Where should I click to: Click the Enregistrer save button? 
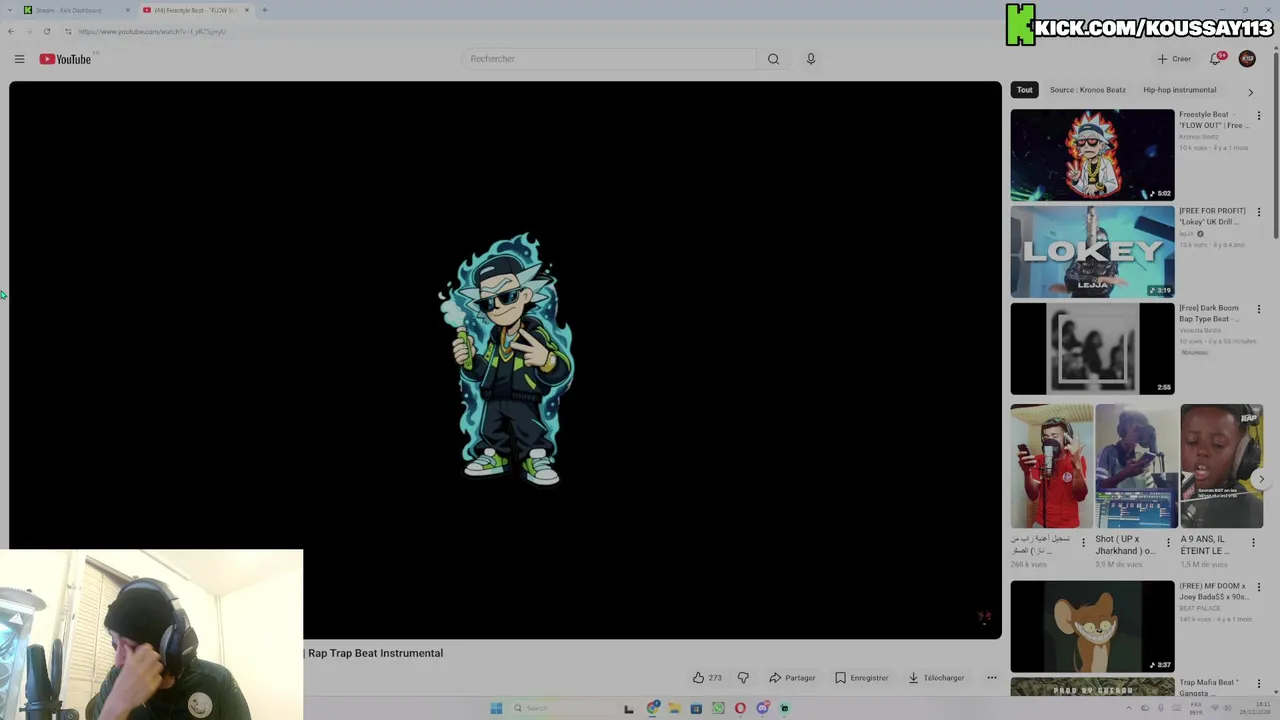click(861, 678)
